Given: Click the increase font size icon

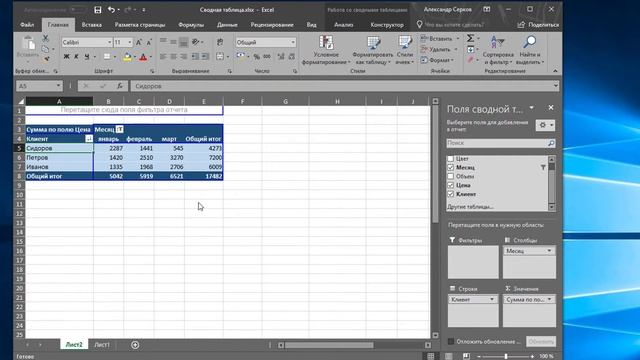Looking at the screenshot, I should coord(139,42).
